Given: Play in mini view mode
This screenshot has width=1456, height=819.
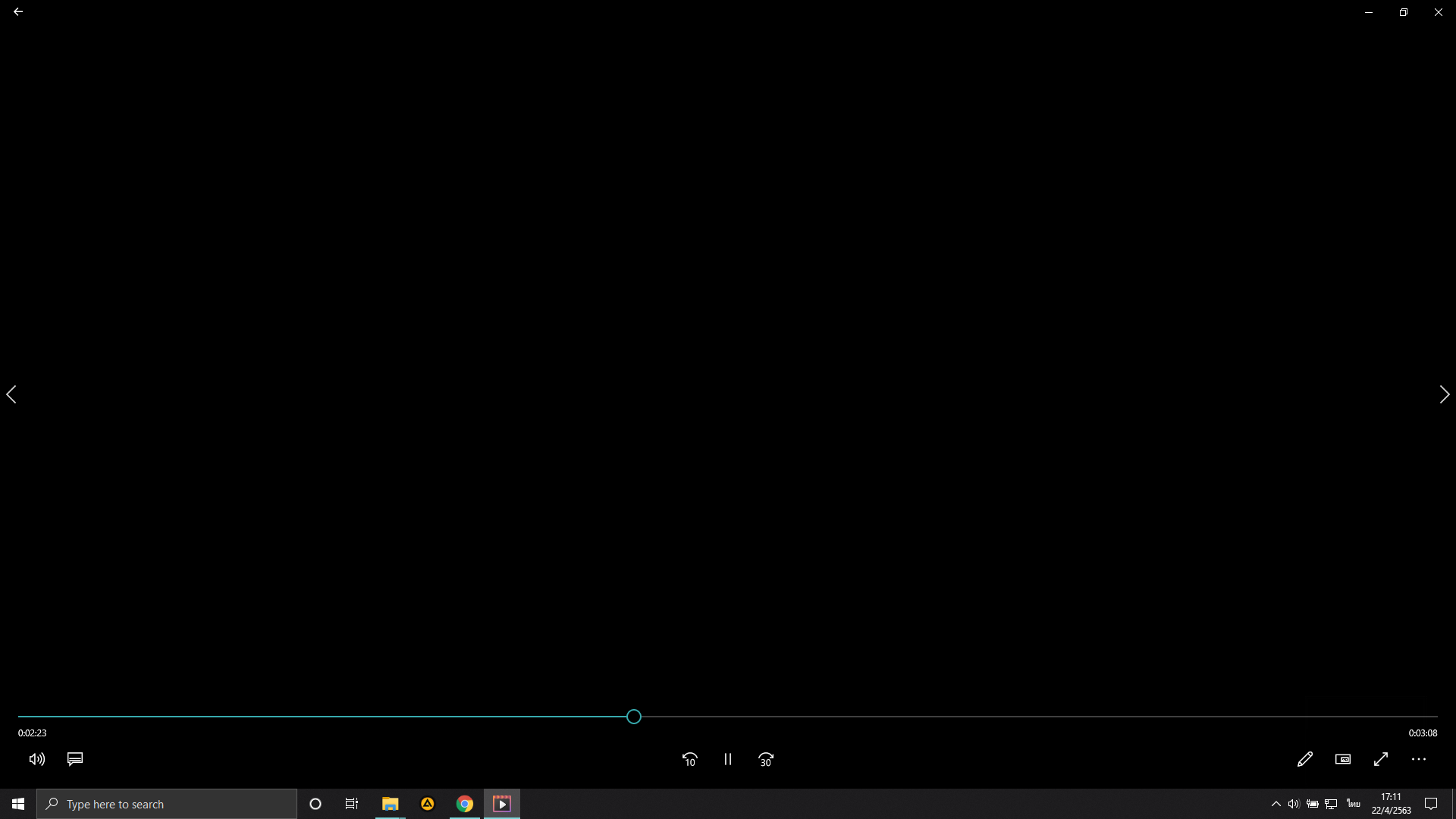Looking at the screenshot, I should point(1343,759).
